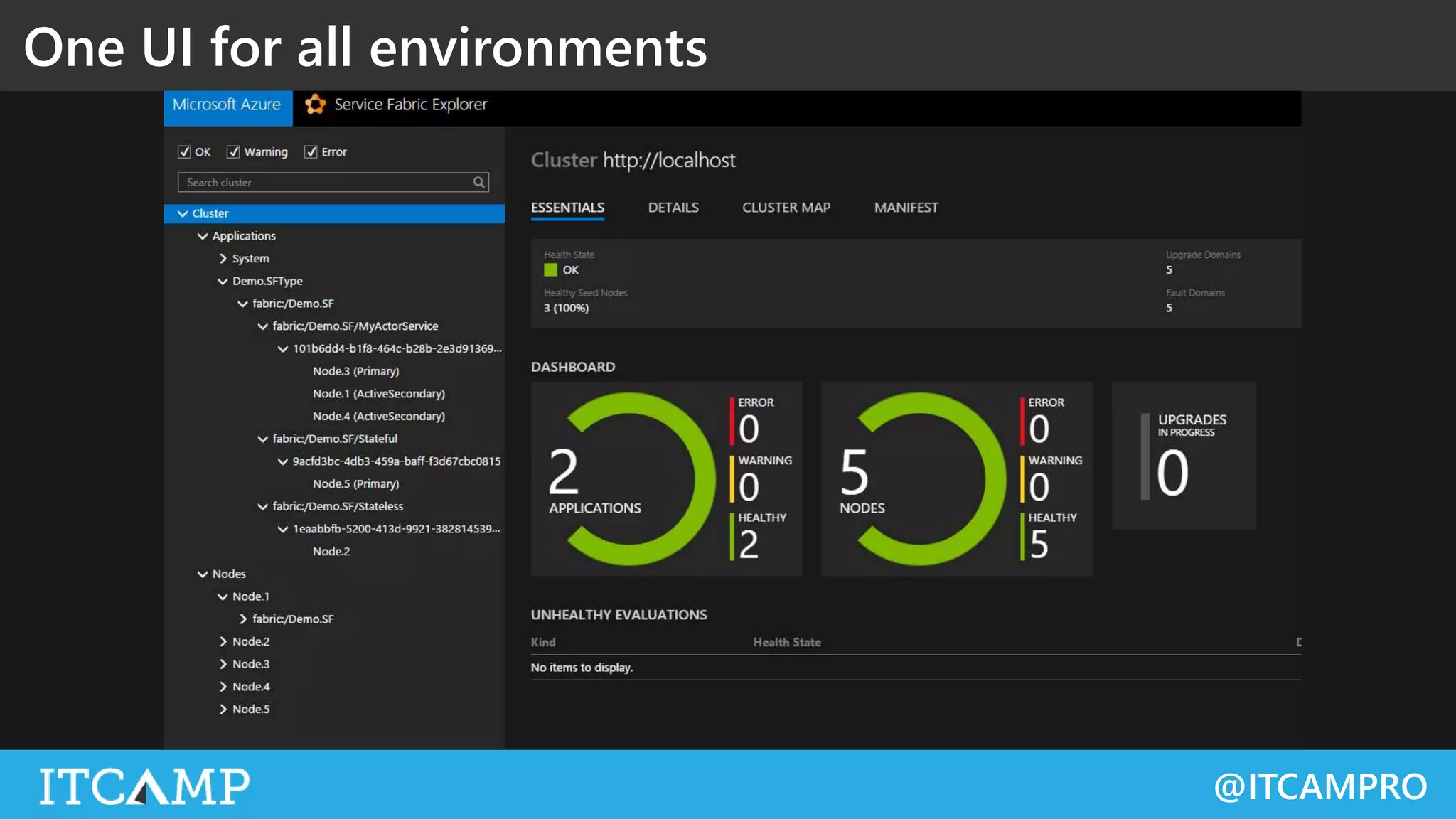Image resolution: width=1456 pixels, height=819 pixels.
Task: Click the @ITCAMPRO handle in the footer
Action: 1320,787
